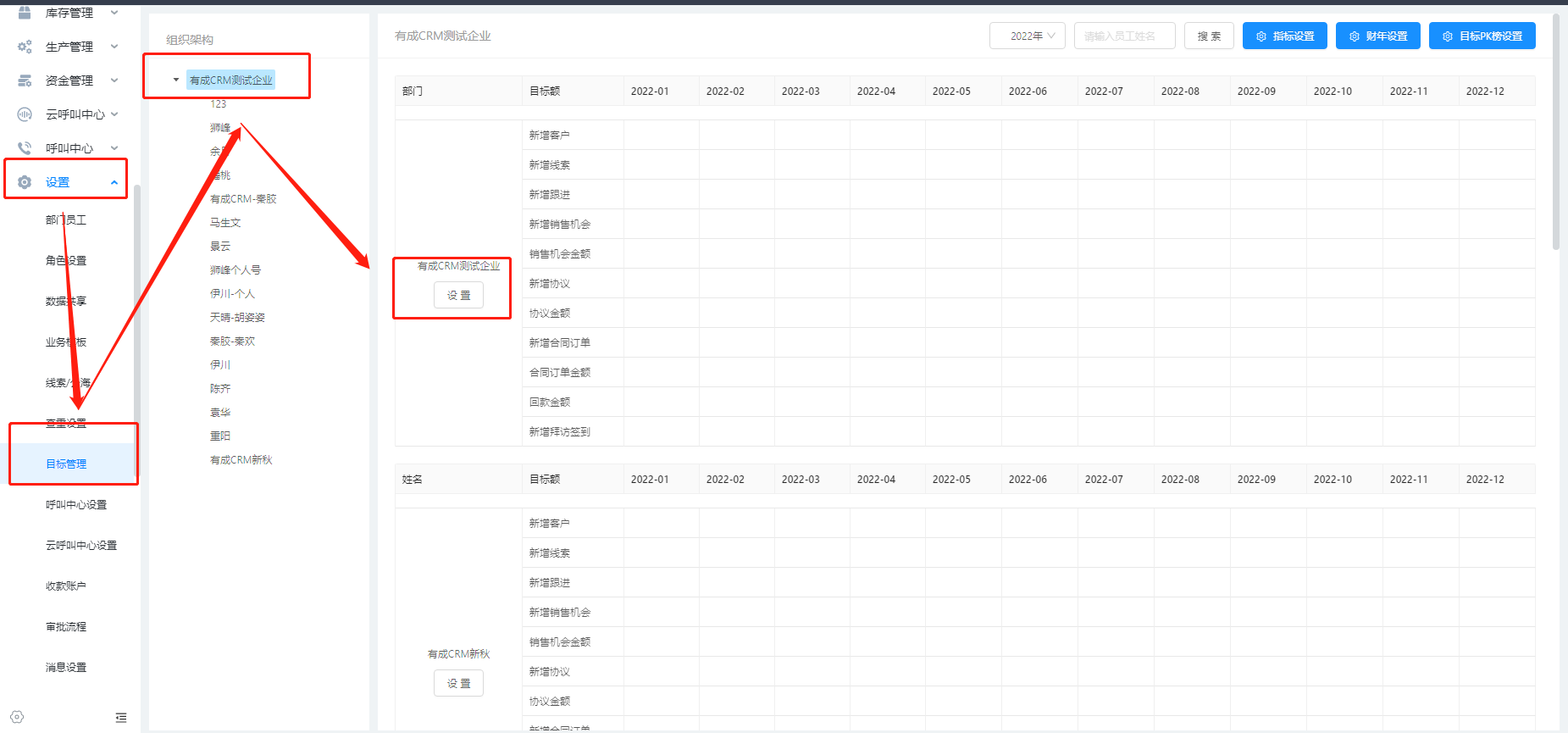
Task: Select 有成CRM-秦胶 in the org tree
Action: 243,199
